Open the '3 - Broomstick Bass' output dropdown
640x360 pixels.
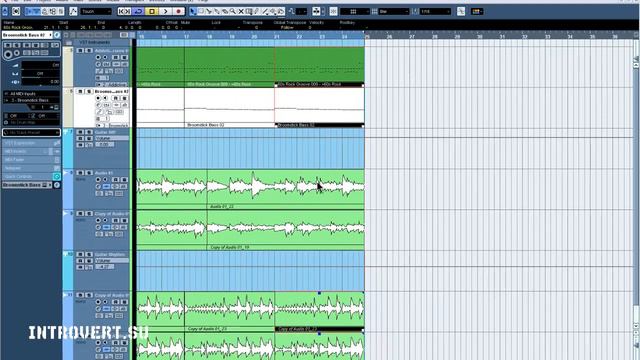pos(31,100)
